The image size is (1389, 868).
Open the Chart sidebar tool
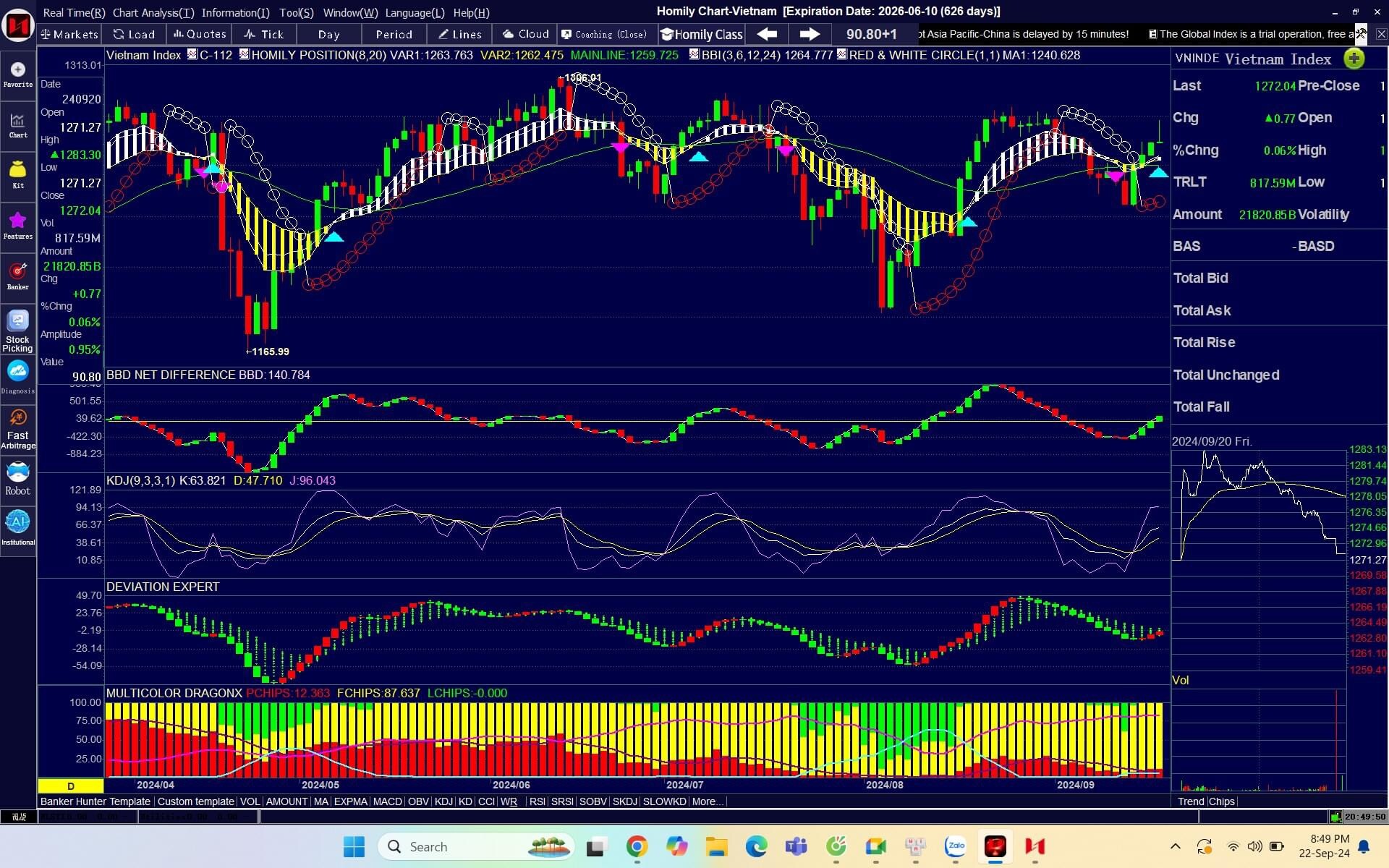click(18, 125)
